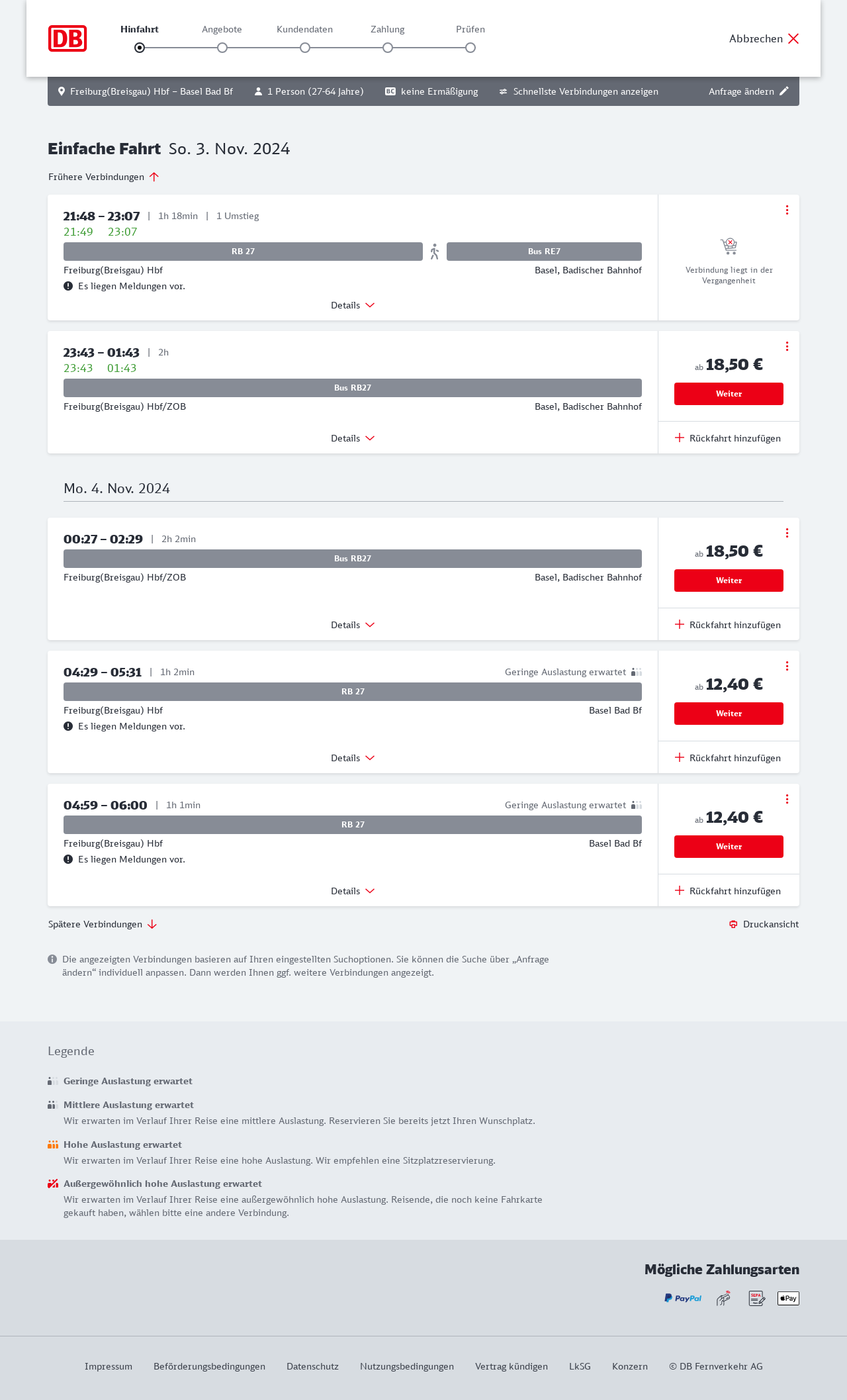Open three-dot menu for 23:43 connection
The height and width of the screenshot is (1400, 847).
tap(787, 346)
